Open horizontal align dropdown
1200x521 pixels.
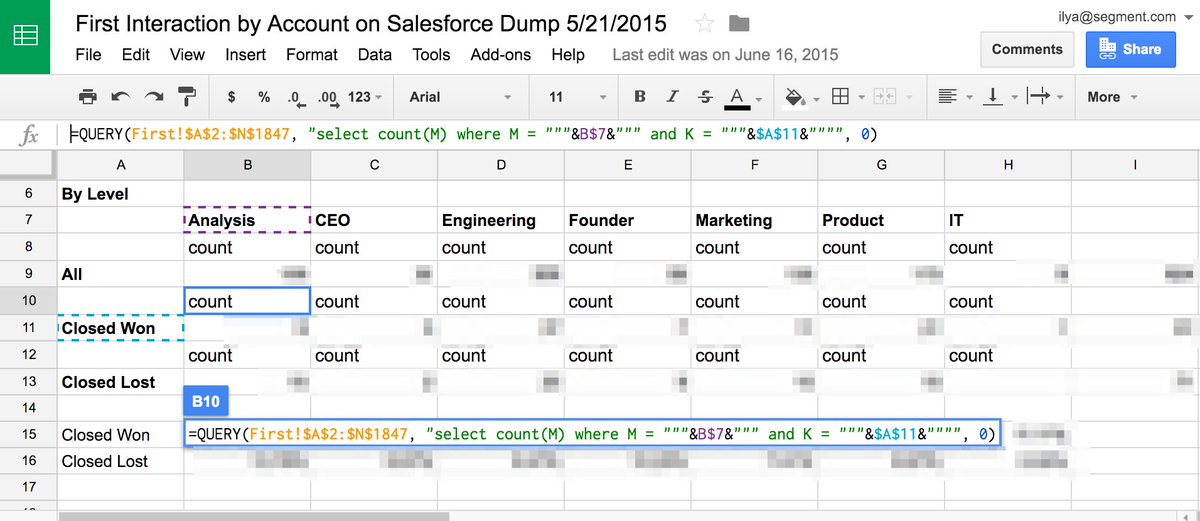tap(953, 97)
